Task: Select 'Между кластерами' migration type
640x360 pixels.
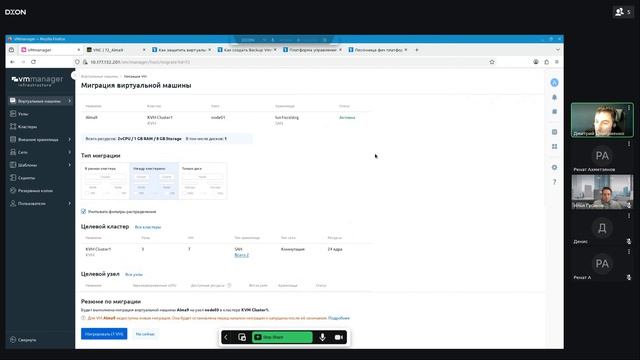Action: pyautogui.click(x=154, y=181)
